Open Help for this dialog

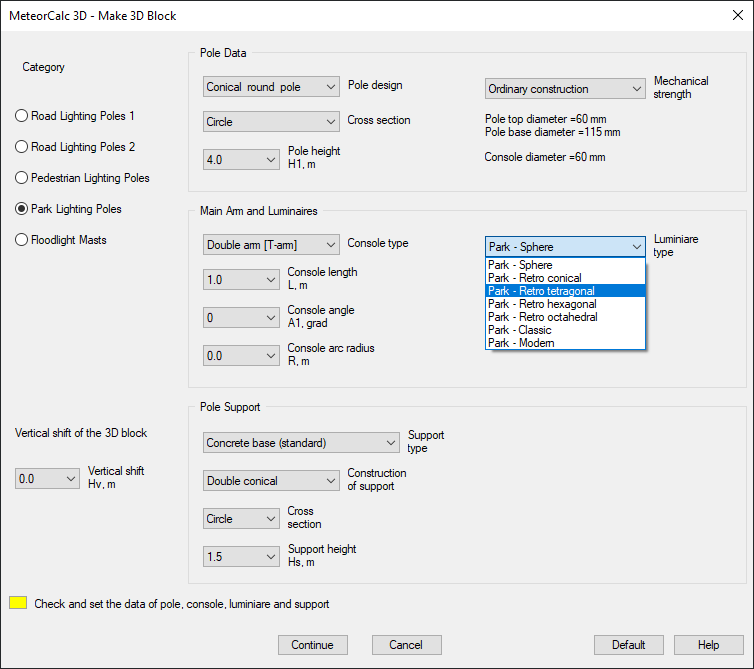coord(708,645)
